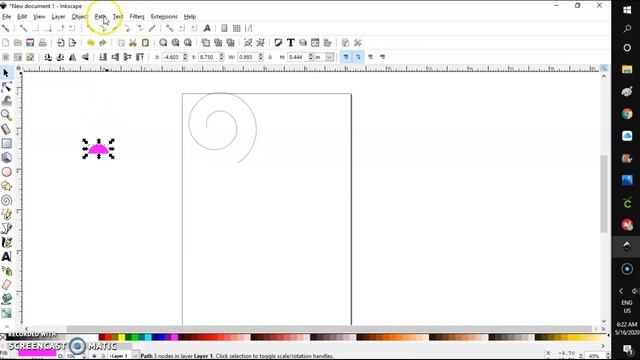Click the X position stepper arrows

coord(185,57)
